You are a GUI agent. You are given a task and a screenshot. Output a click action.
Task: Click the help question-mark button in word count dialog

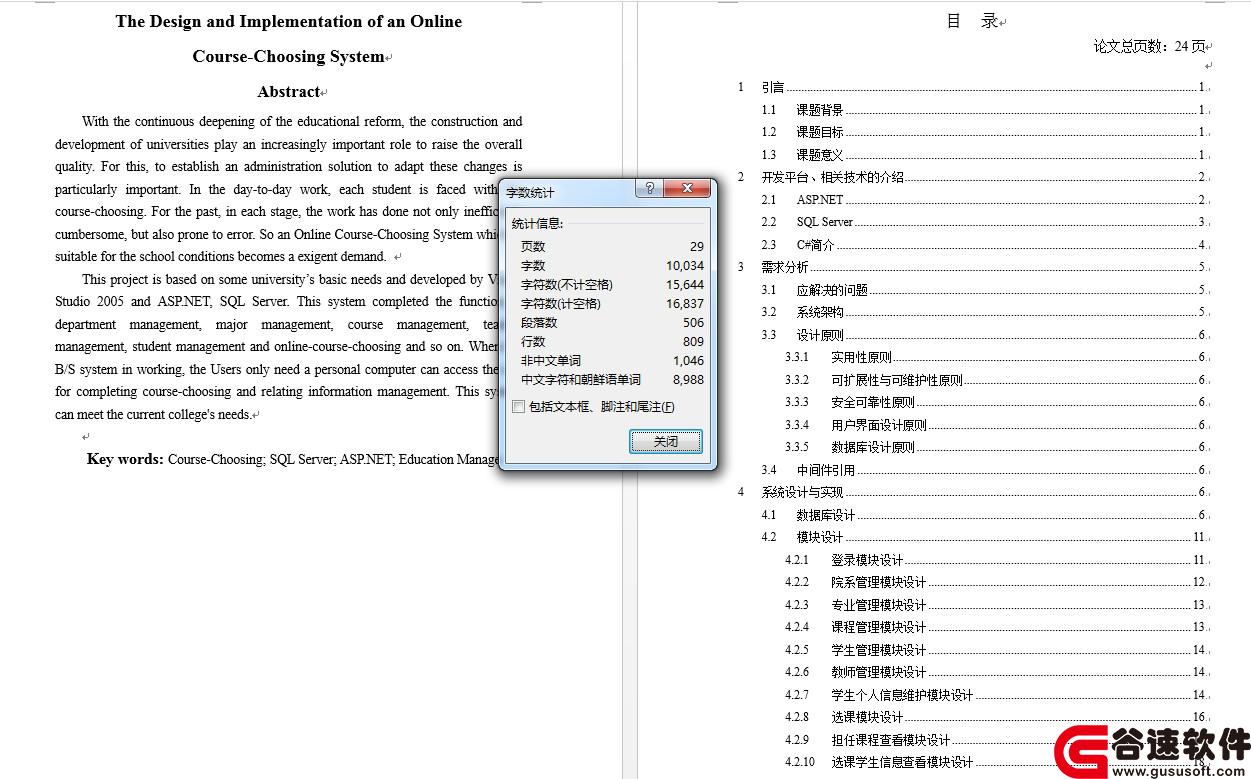(x=648, y=188)
